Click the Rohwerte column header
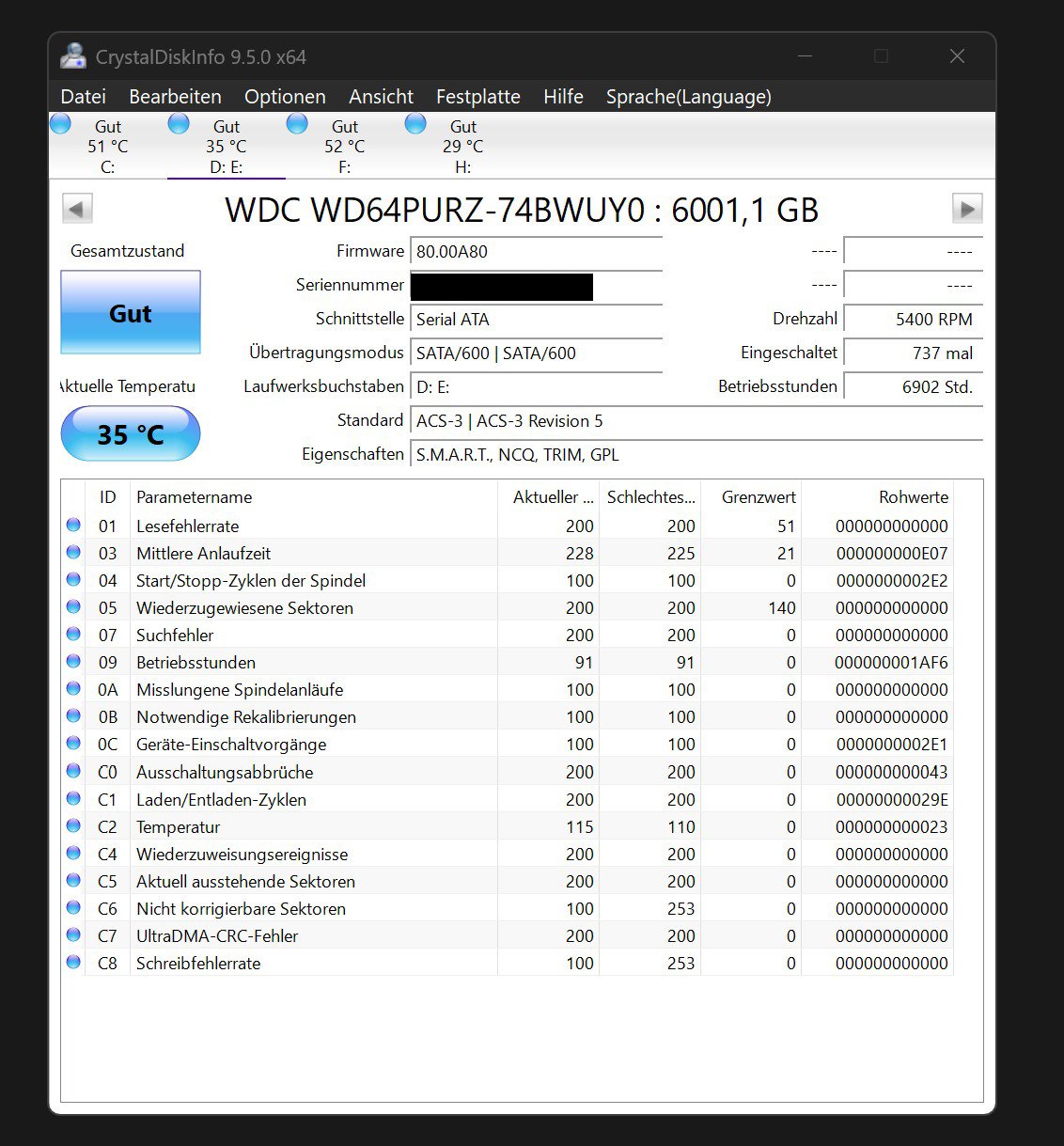The image size is (1064, 1146). [877, 496]
